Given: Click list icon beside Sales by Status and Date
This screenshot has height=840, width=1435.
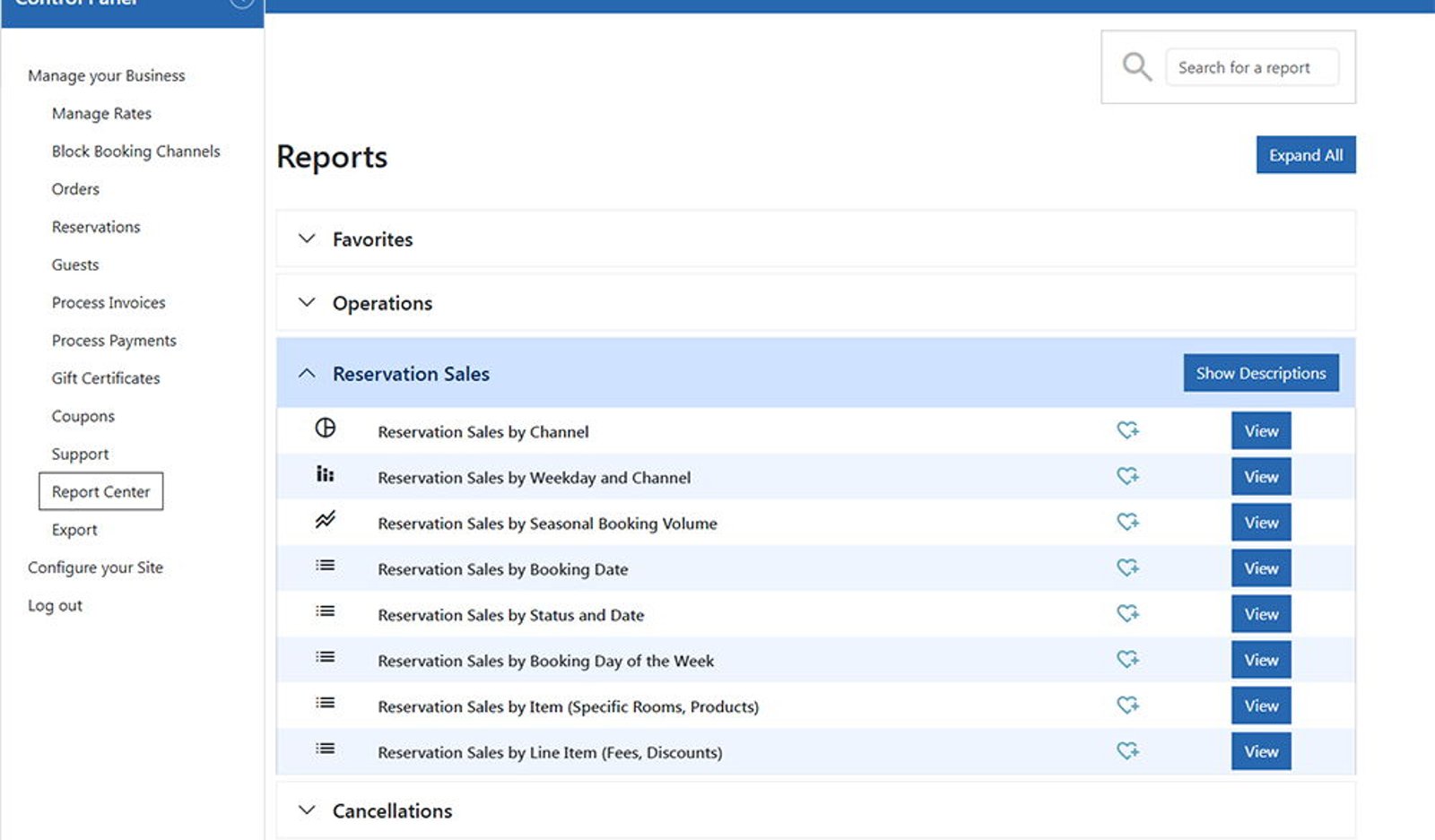Looking at the screenshot, I should (325, 611).
